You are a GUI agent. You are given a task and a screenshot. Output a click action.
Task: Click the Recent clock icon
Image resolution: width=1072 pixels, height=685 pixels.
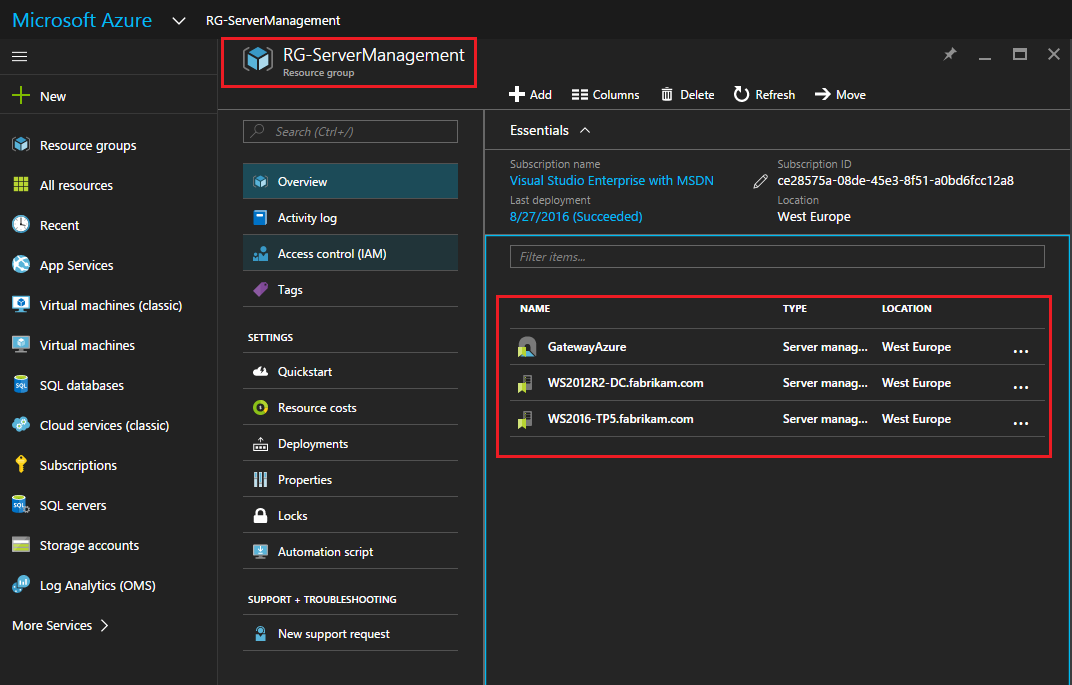[x=21, y=224]
